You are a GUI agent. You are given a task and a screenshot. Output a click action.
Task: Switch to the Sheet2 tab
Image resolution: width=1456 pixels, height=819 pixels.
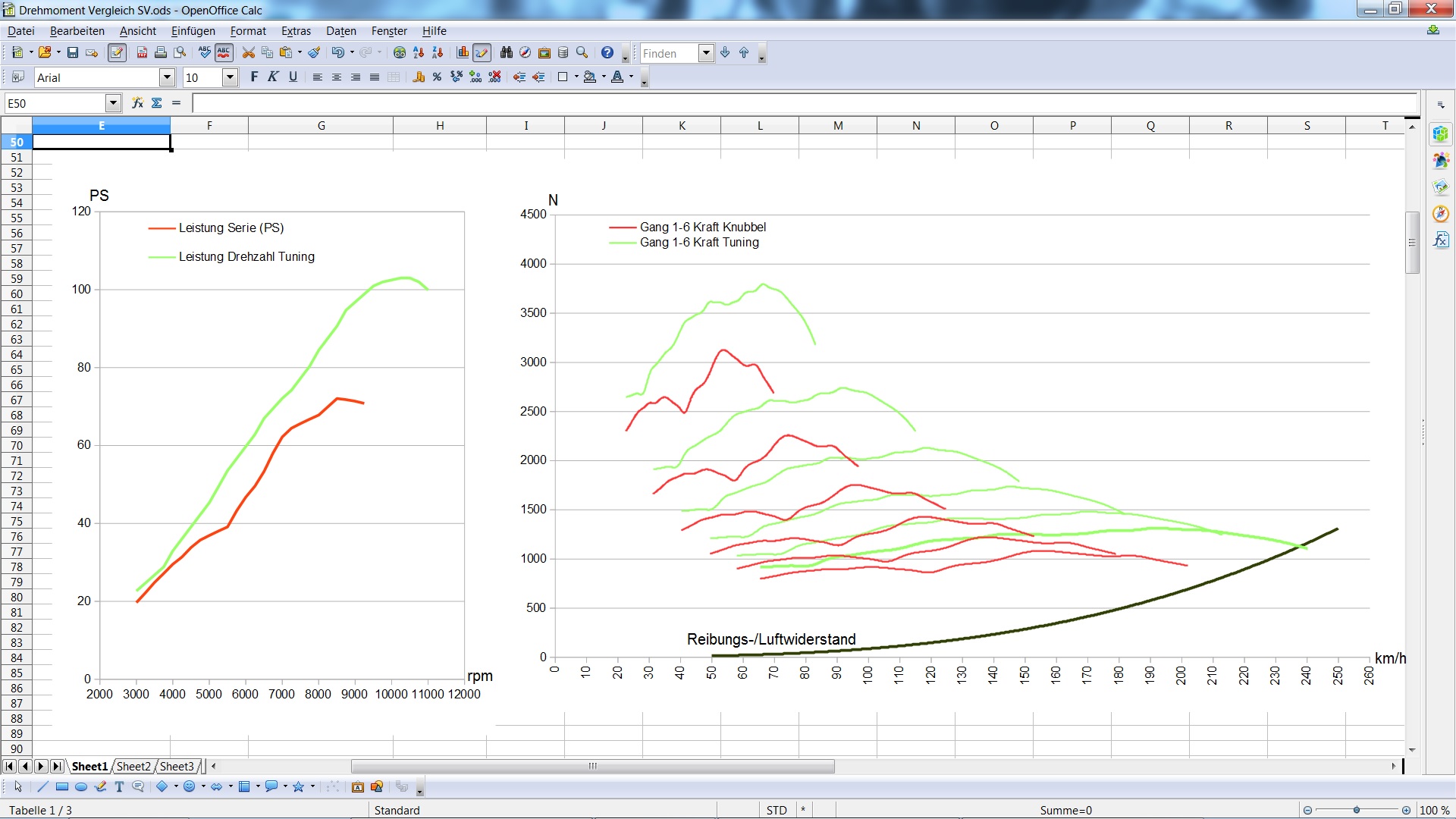[133, 767]
